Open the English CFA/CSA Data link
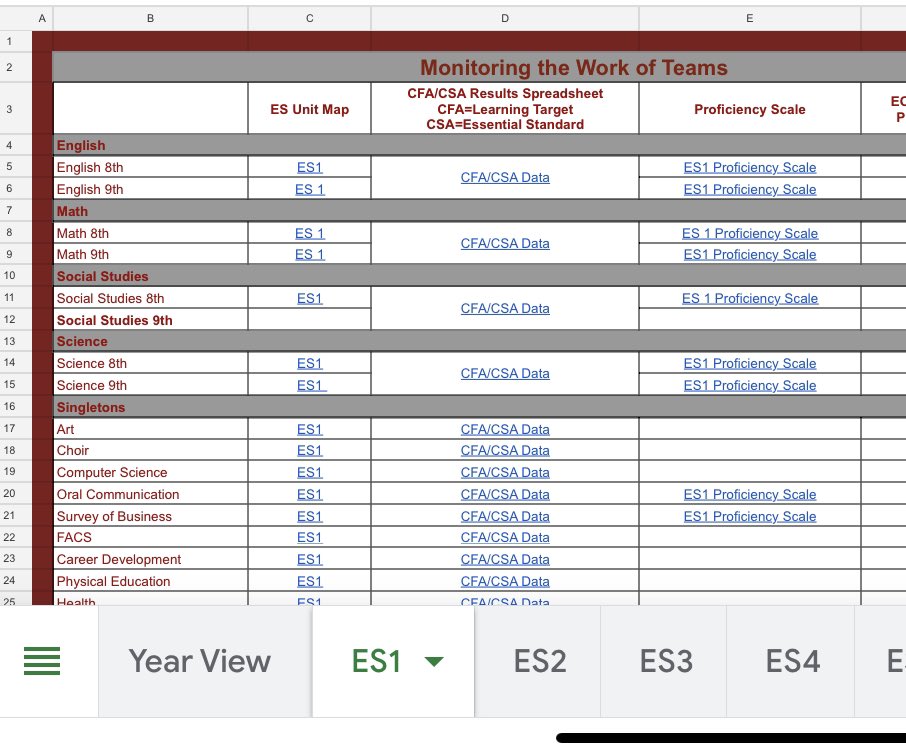 coord(505,178)
